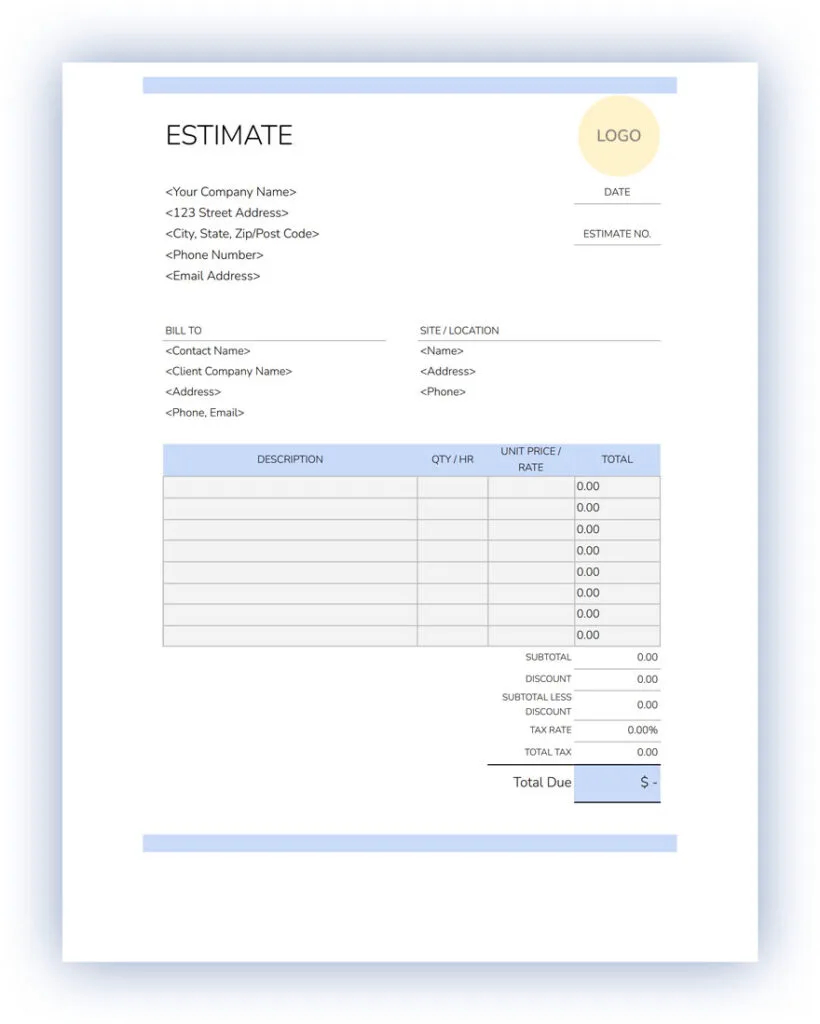The height and width of the screenshot is (1024, 820).
Task: Click the yellow LOGO circle placeholder
Action: click(618, 136)
